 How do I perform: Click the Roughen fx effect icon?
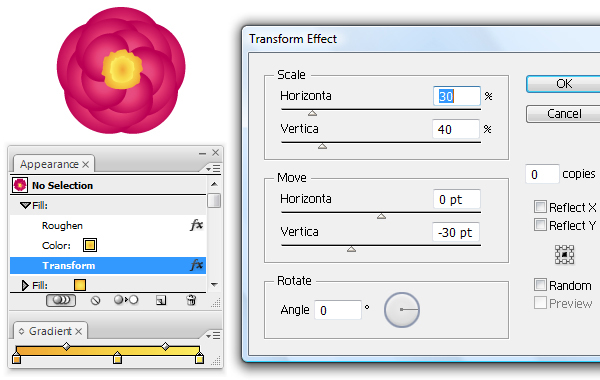(197, 225)
